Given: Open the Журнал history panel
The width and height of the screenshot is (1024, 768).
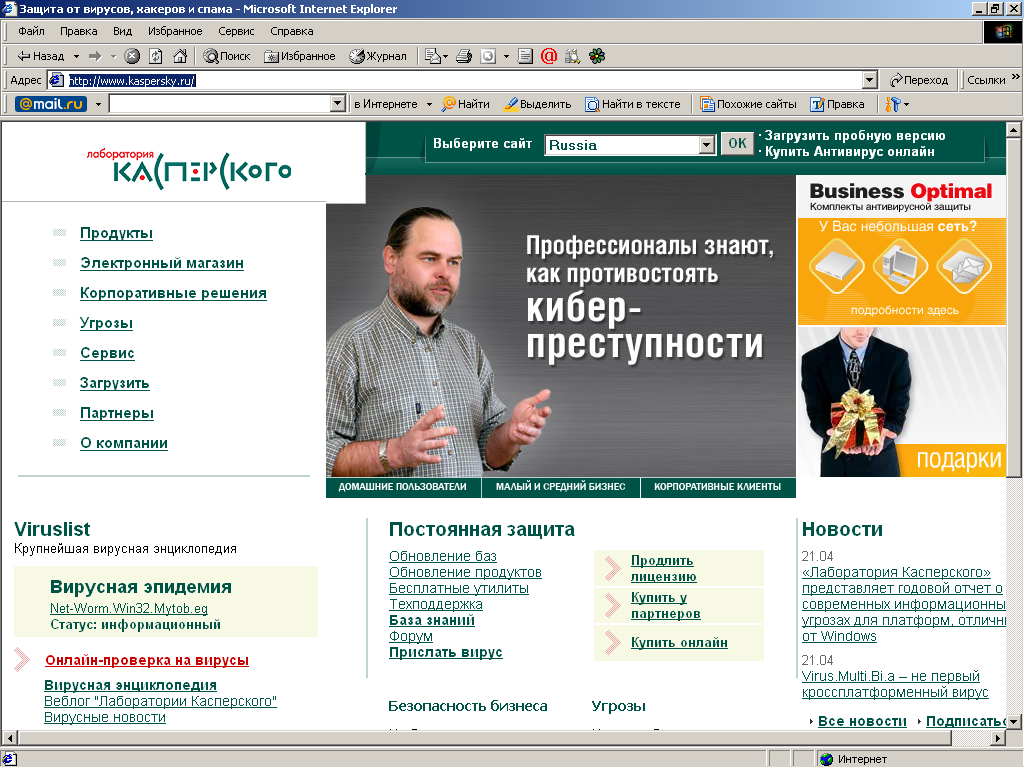Looking at the screenshot, I should [x=377, y=56].
